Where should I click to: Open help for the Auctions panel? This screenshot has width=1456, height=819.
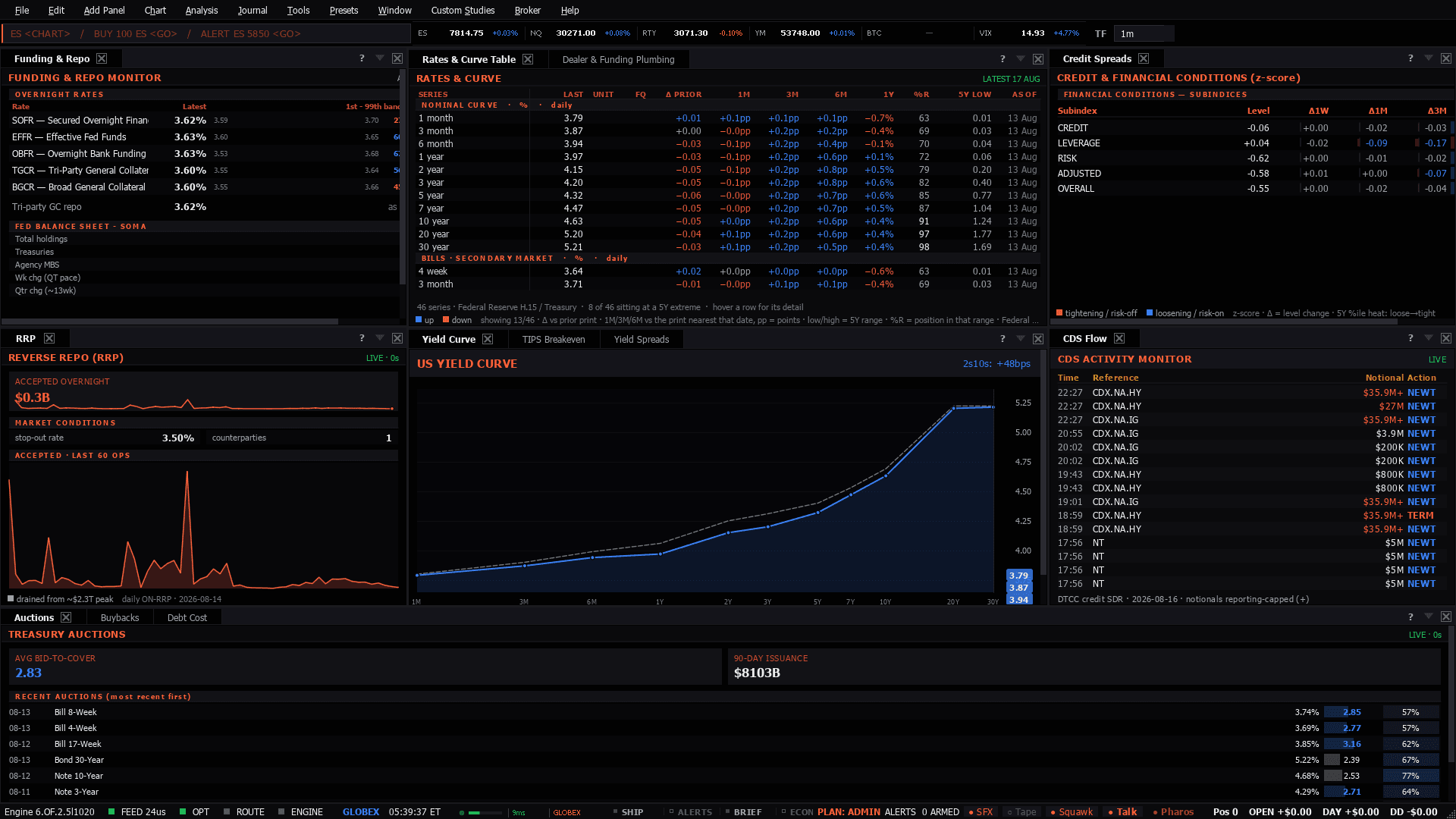point(1410,617)
